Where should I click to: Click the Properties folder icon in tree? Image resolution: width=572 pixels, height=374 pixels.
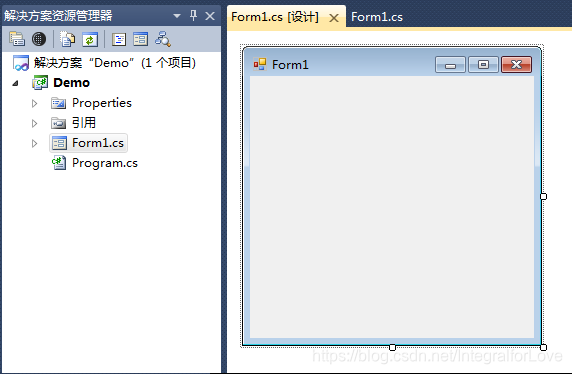coord(58,103)
